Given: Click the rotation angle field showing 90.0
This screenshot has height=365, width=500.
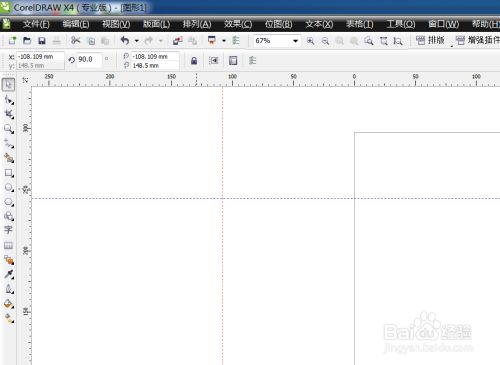Looking at the screenshot, I should (x=89, y=59).
